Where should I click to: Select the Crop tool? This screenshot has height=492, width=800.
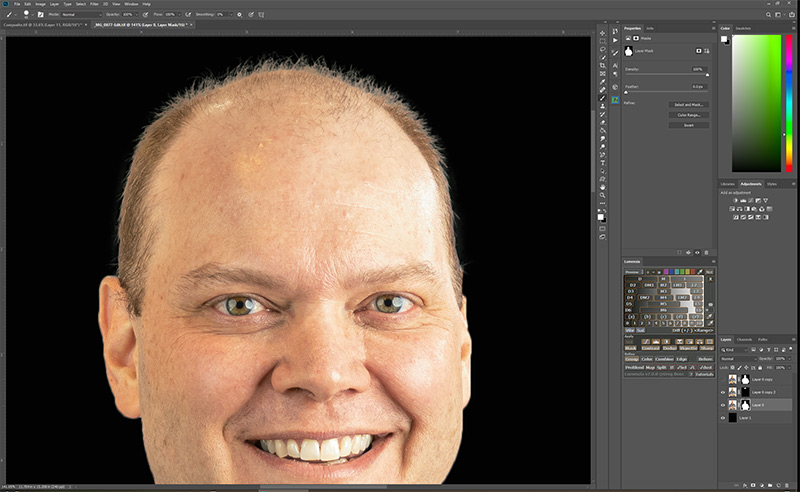603,66
